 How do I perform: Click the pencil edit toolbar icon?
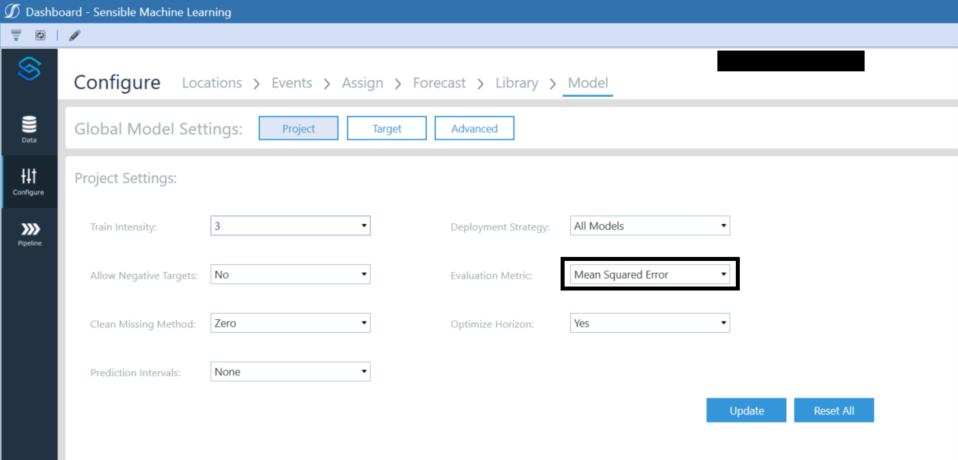click(75, 36)
